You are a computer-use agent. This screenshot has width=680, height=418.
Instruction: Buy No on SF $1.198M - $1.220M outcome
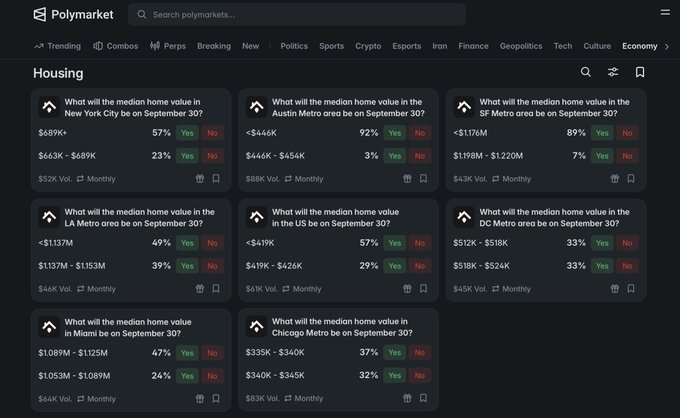point(627,156)
